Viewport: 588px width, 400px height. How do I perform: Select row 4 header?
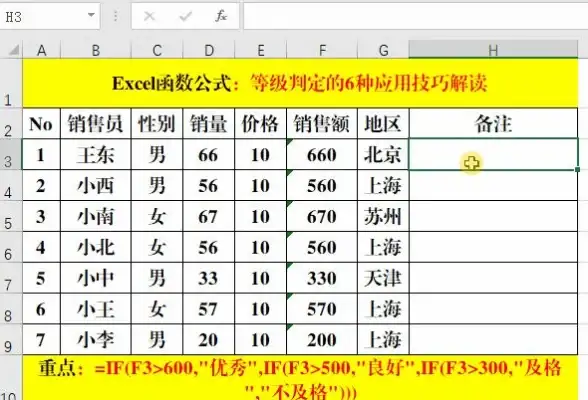tap(11, 185)
